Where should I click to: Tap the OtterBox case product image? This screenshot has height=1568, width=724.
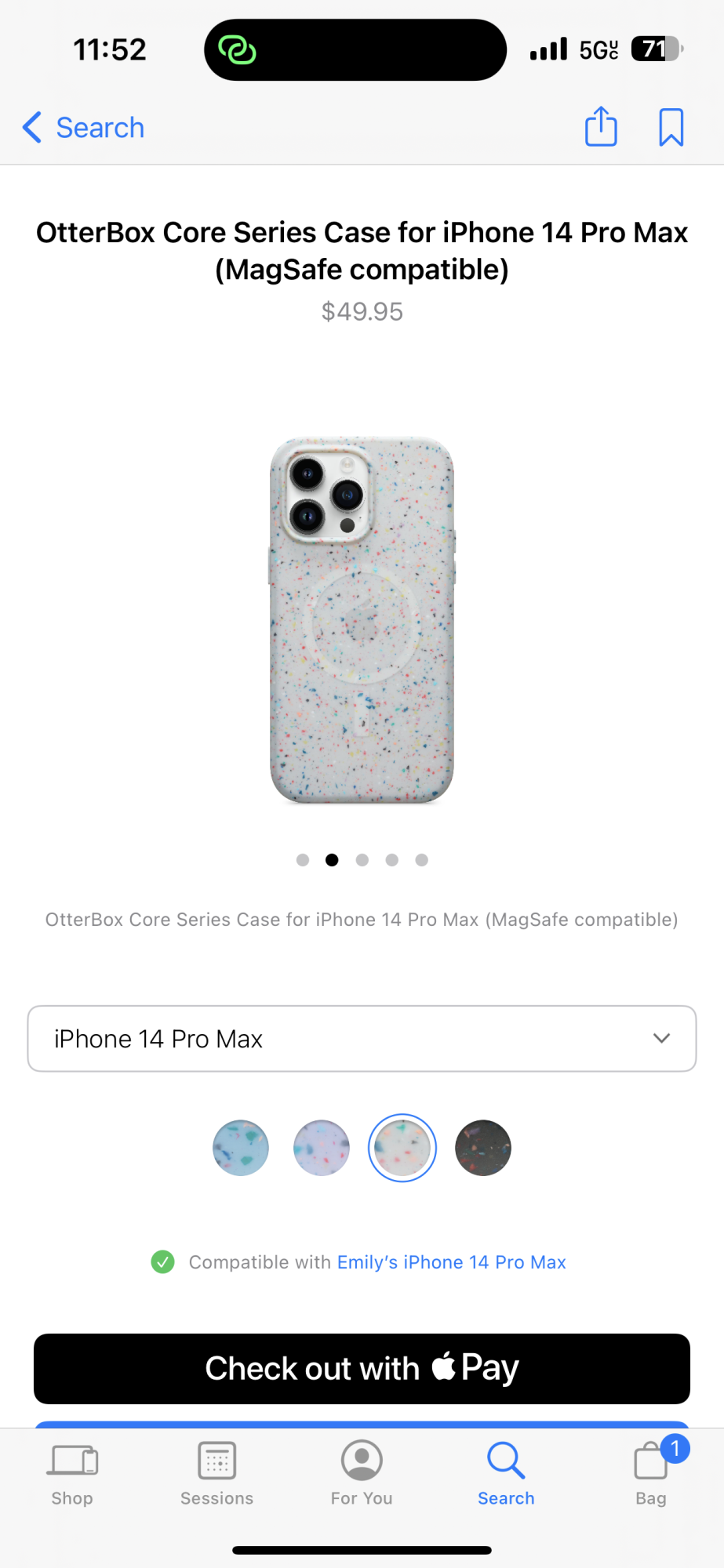point(362,619)
